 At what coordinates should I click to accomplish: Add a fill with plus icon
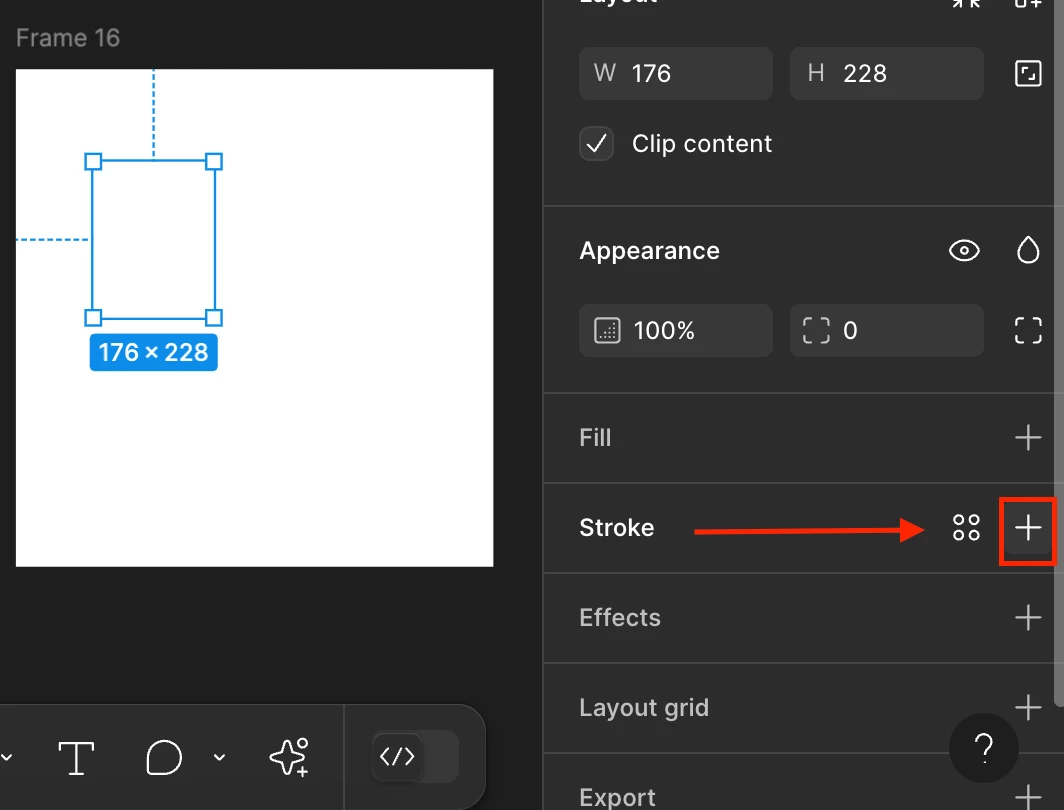1027,438
